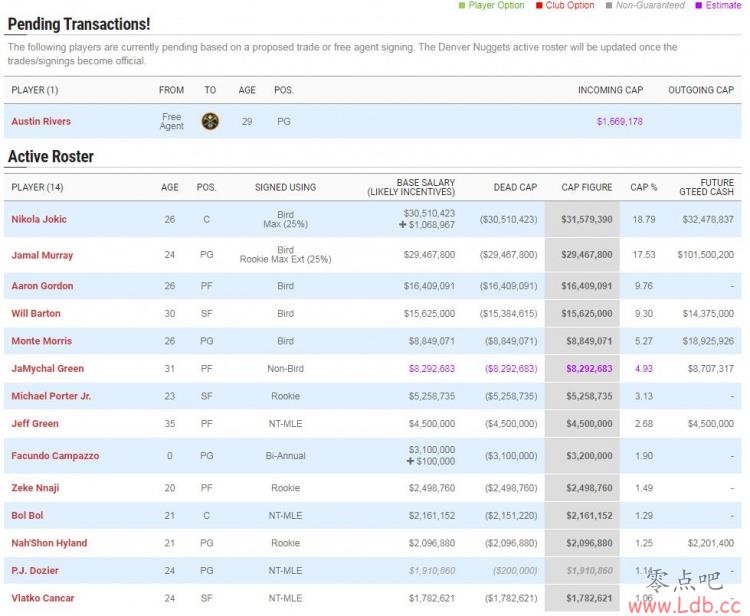Sort by SIGNED USING column header
The width and height of the screenshot is (750, 616).
pos(286,187)
